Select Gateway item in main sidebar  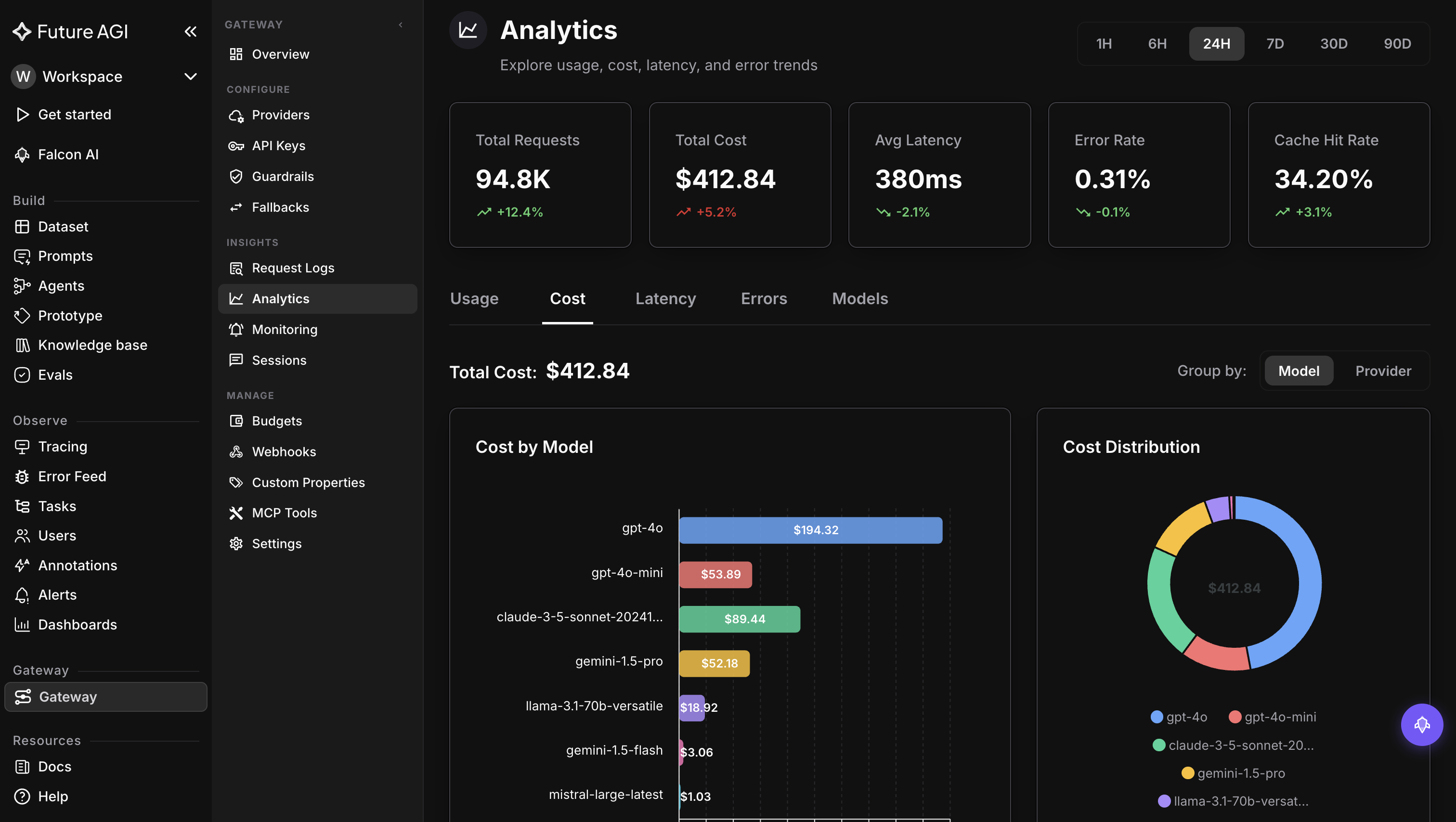(106, 696)
